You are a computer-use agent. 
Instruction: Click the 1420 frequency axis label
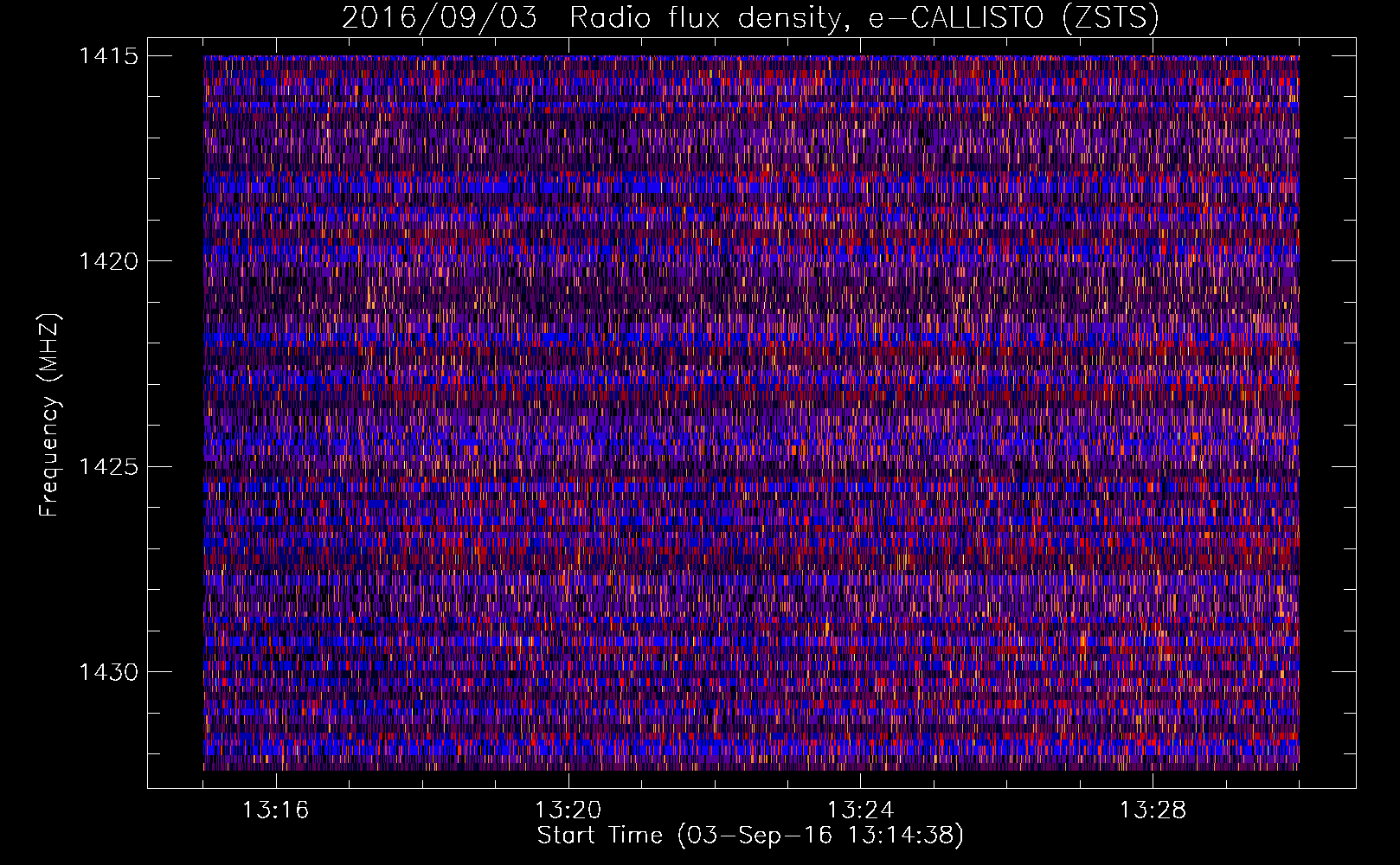coord(108,261)
